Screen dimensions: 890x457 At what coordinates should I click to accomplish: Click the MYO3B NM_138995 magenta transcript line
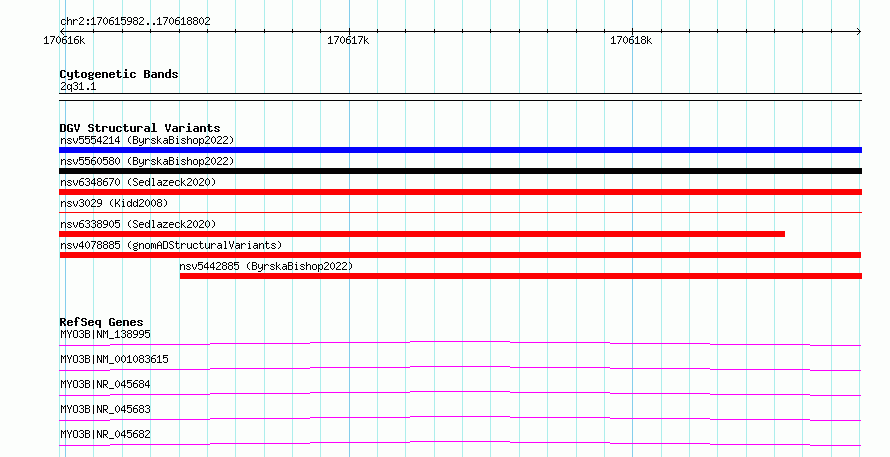tap(460, 343)
